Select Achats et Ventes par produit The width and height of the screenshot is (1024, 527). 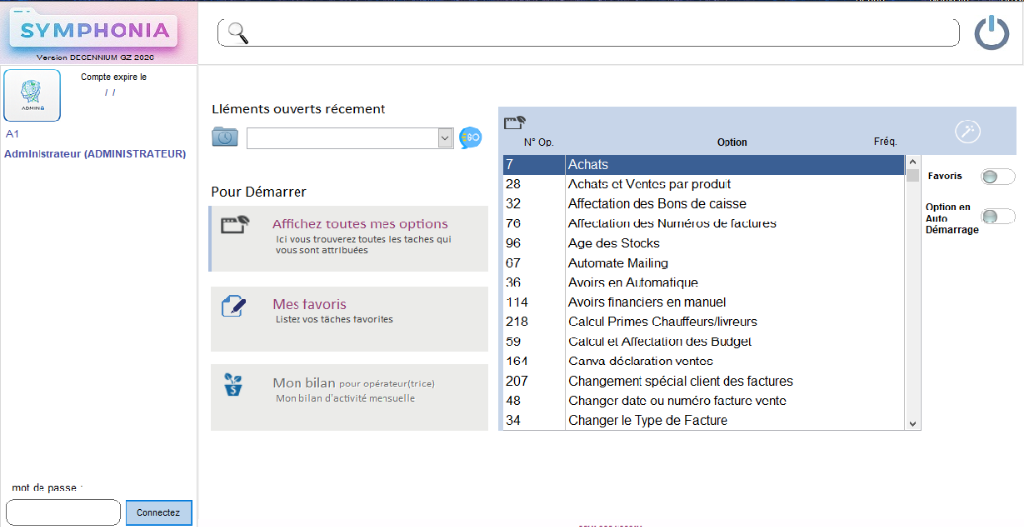pos(649,184)
